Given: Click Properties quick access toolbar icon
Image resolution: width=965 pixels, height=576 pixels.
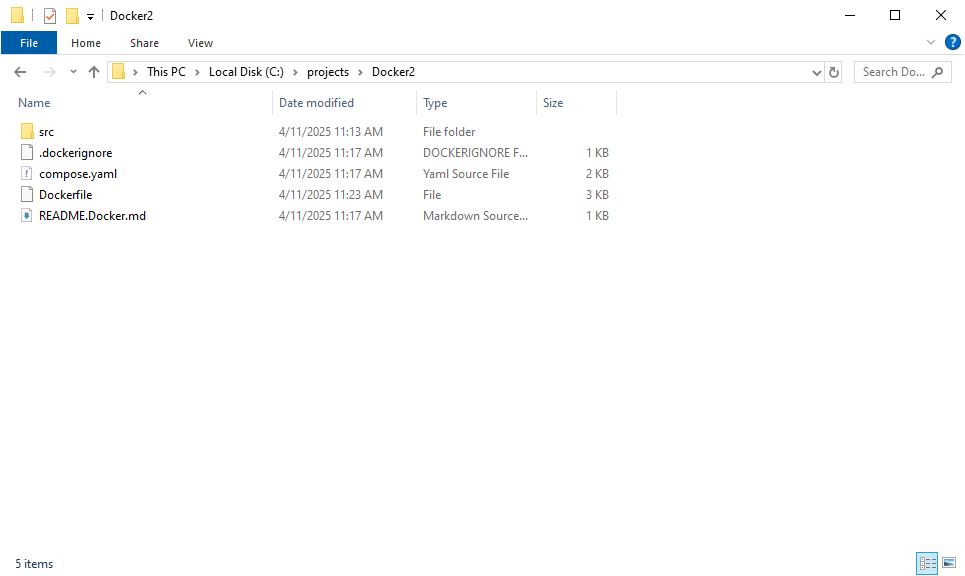Looking at the screenshot, I should pos(50,16).
